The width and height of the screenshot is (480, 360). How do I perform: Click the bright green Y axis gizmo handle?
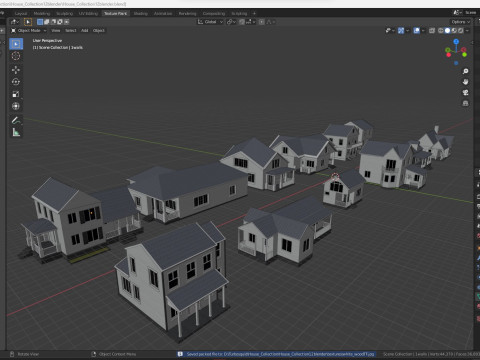point(464,55)
